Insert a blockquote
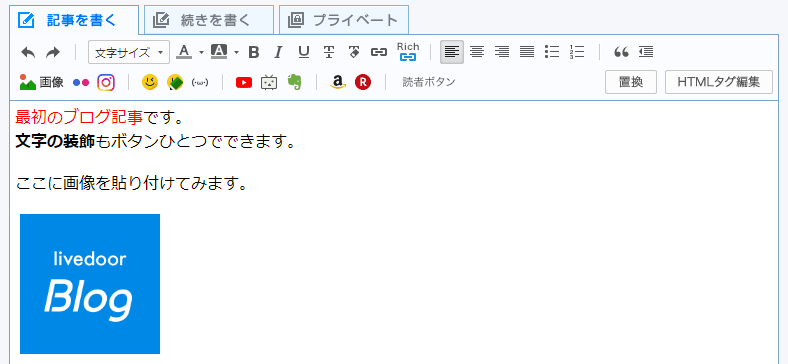This screenshot has width=788, height=364. pyautogui.click(x=621, y=52)
